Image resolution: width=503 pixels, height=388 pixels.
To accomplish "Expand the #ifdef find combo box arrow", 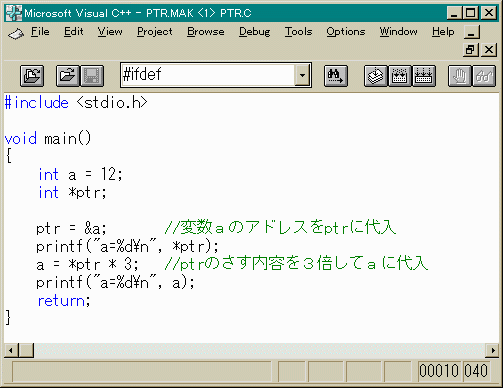I will (x=302, y=75).
